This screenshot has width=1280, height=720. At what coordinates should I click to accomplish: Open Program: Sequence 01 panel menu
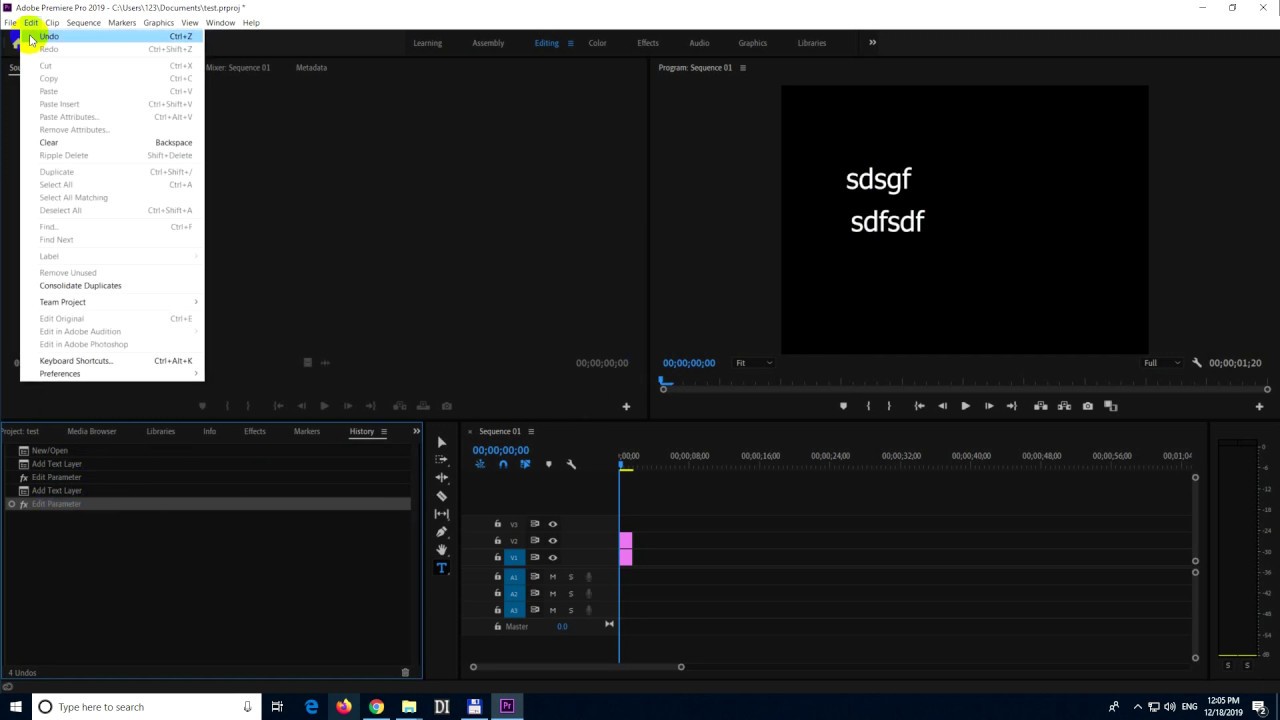pos(742,68)
